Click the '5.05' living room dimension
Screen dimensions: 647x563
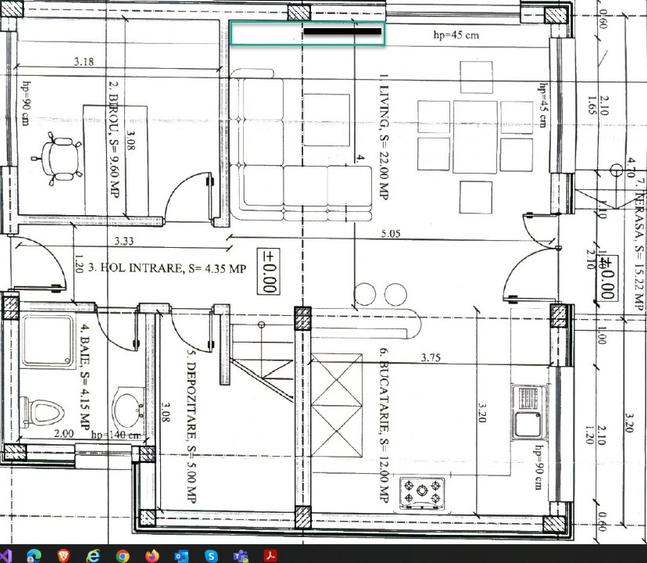coord(390,234)
